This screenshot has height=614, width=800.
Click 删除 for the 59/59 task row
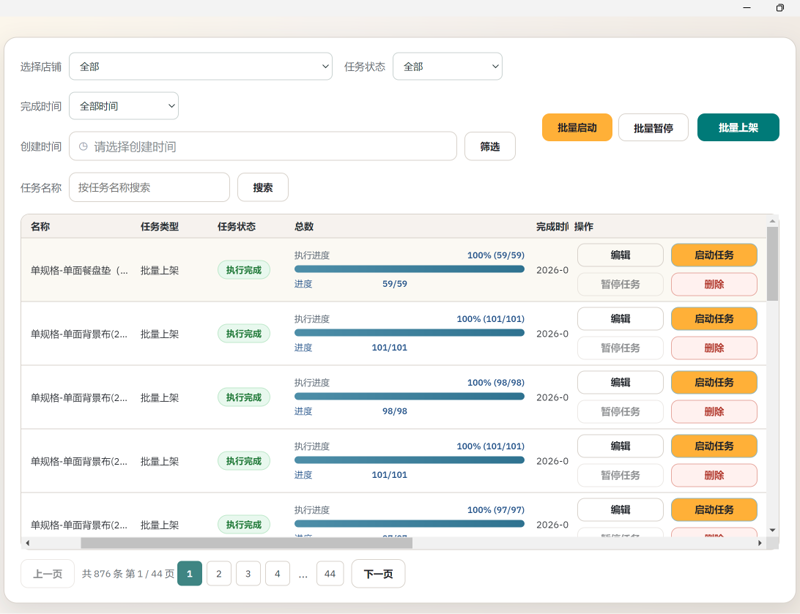pos(714,284)
